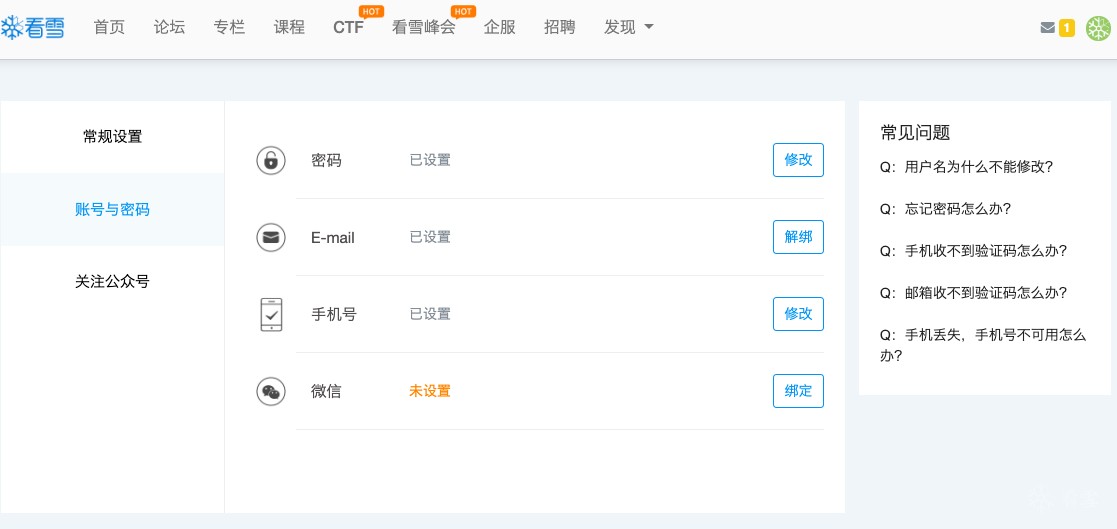Click the E-mail envelope icon
This screenshot has height=529, width=1117.
[x=270, y=237]
